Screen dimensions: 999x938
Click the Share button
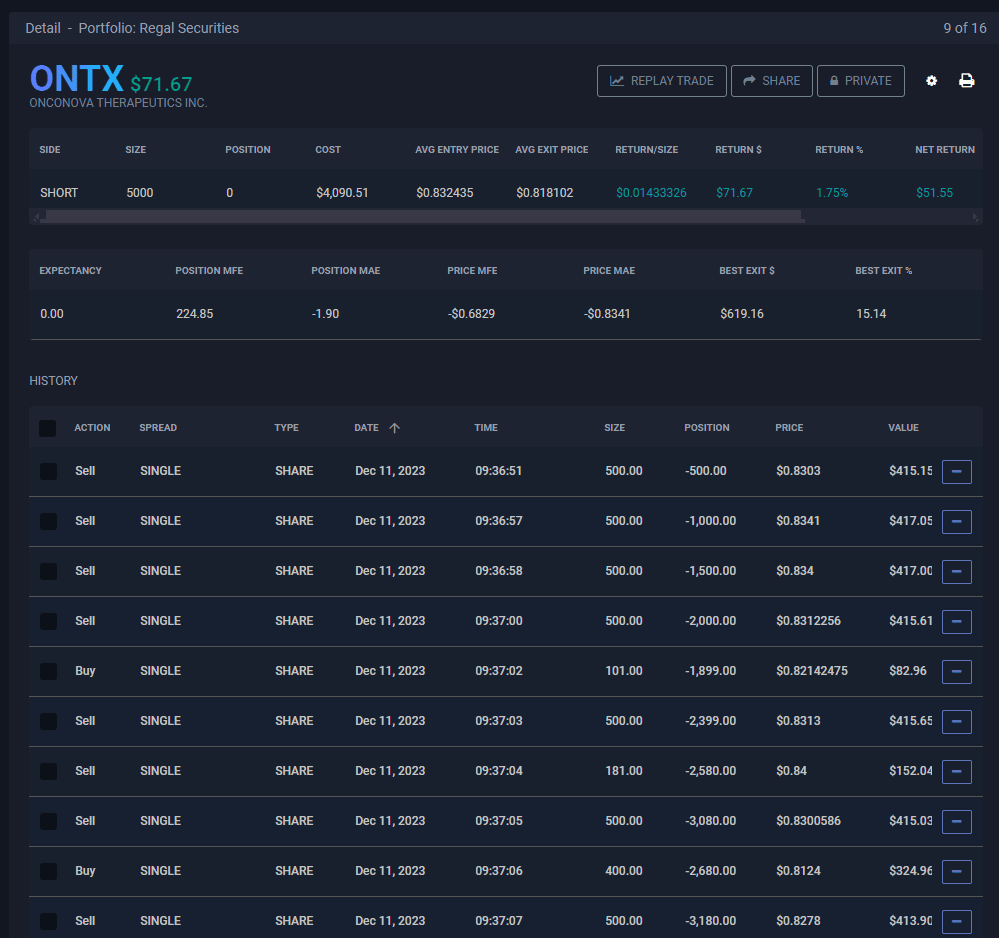[771, 81]
